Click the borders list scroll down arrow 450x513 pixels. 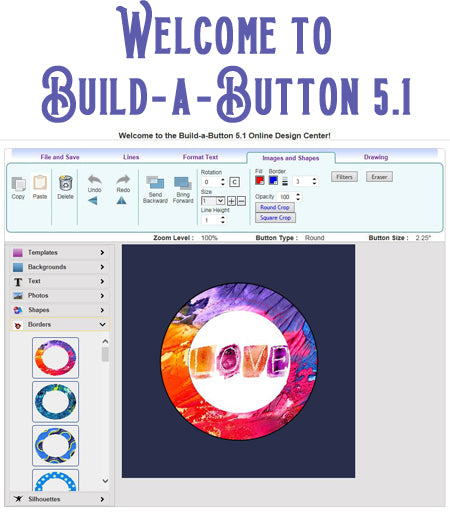point(105,481)
